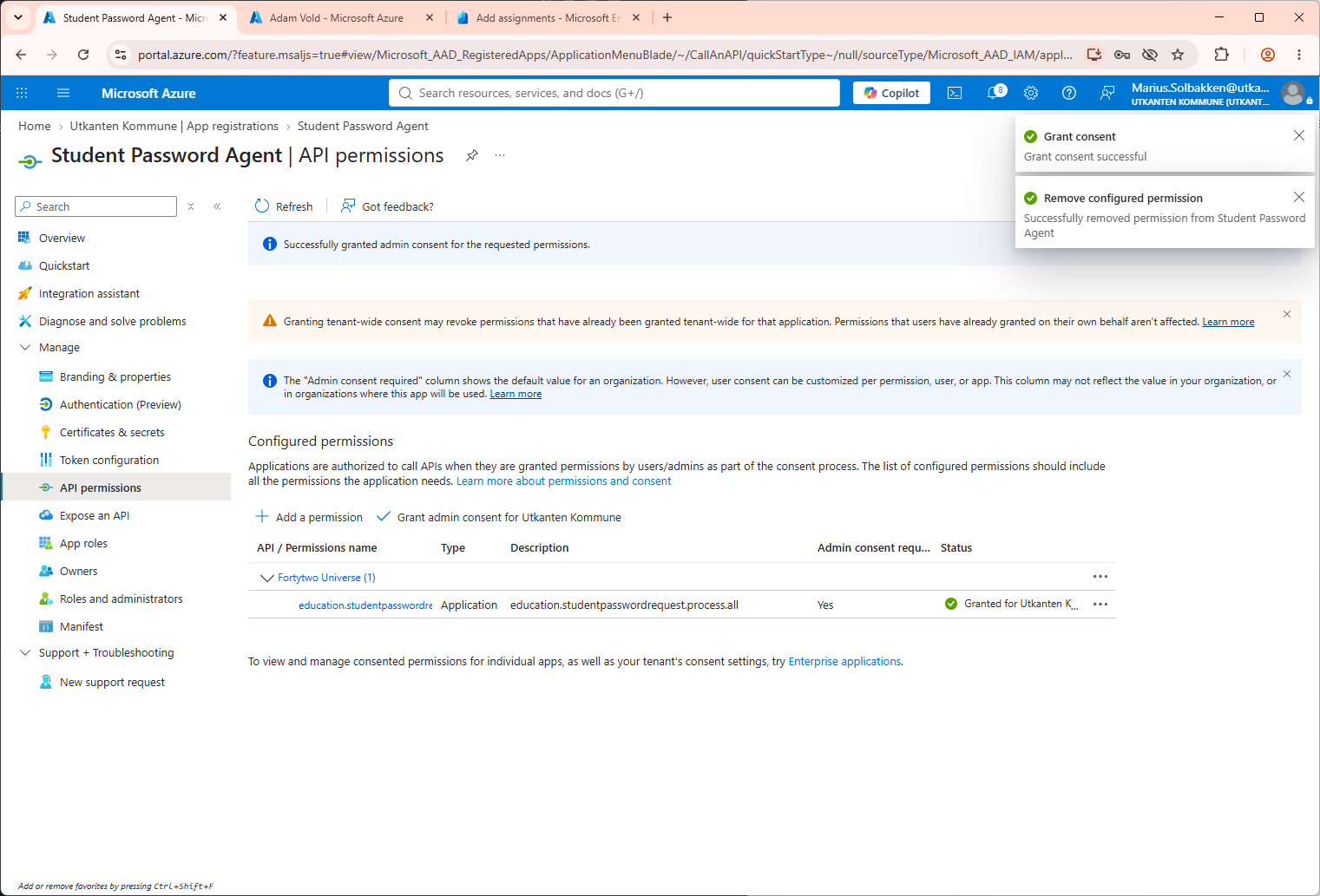Open Learn more about permissions and consent
Image resolution: width=1320 pixels, height=896 pixels.
pyautogui.click(x=564, y=481)
